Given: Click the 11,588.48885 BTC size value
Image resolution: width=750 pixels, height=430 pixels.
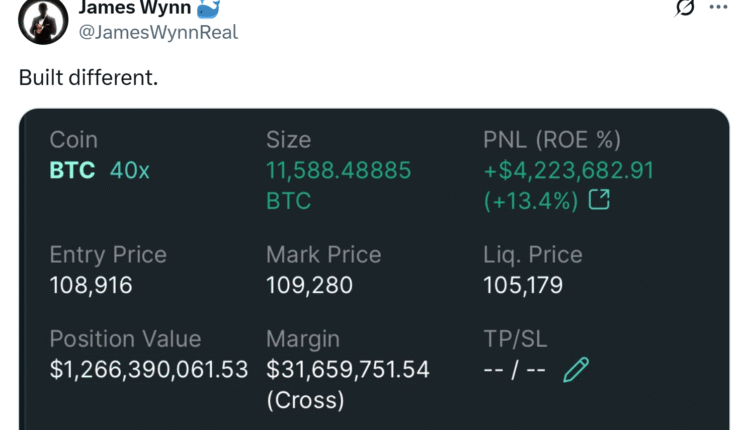Looking at the screenshot, I should pyautogui.click(x=338, y=170).
